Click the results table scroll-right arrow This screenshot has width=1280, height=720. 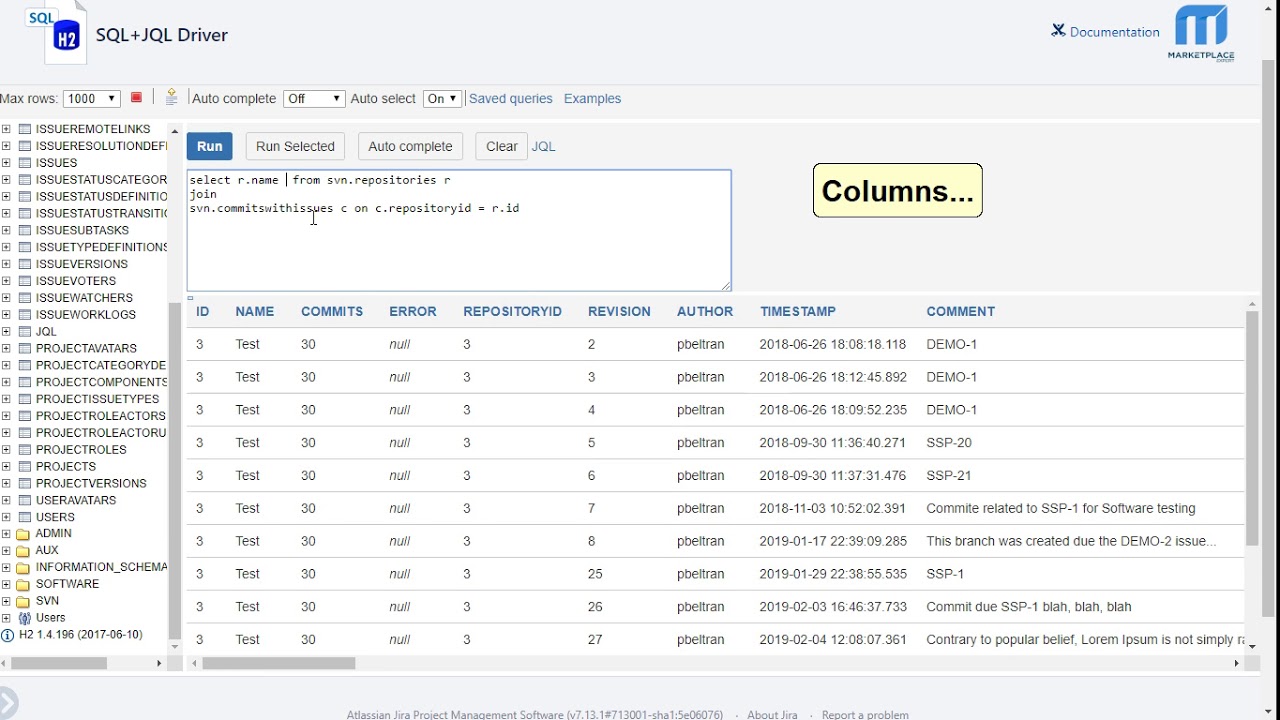1236,663
